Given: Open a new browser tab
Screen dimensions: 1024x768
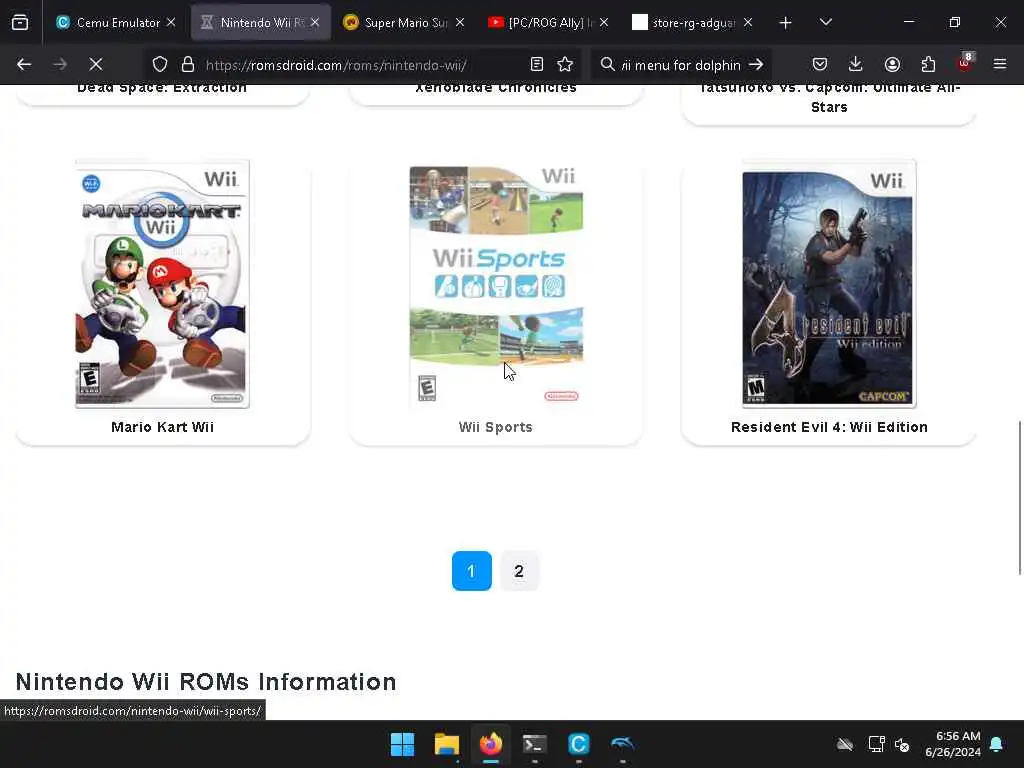Looking at the screenshot, I should pos(785,23).
